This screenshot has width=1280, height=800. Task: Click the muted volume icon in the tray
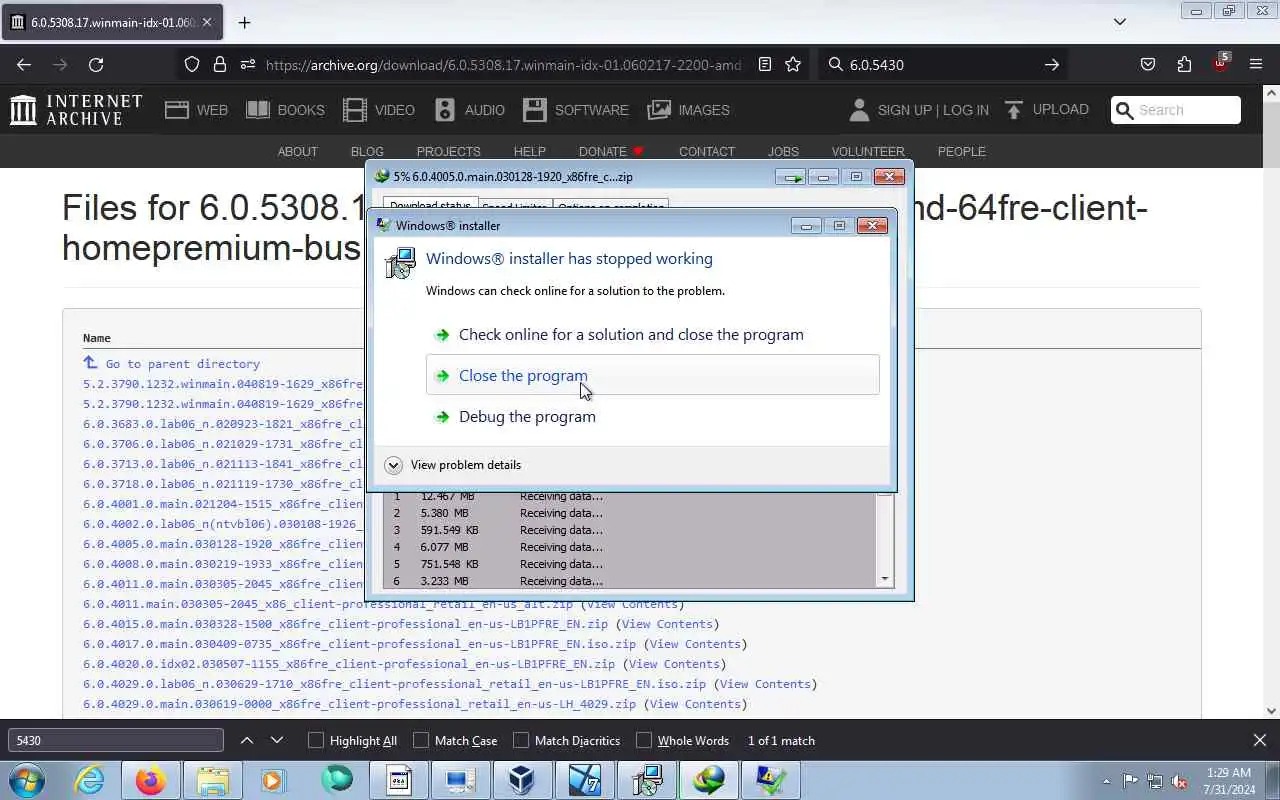1180,781
